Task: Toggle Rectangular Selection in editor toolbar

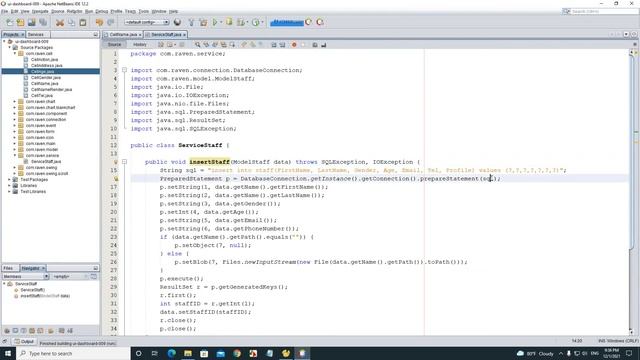Action: 232,44
